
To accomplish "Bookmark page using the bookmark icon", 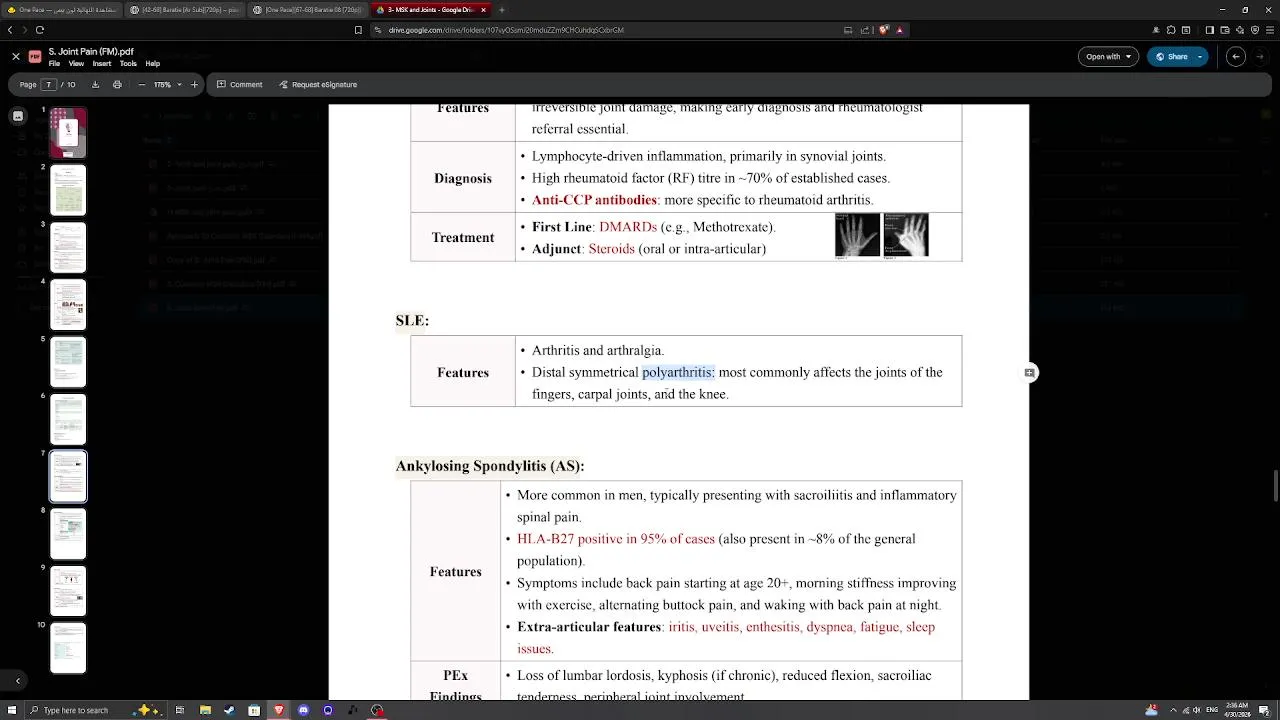I will tap(358, 30).
